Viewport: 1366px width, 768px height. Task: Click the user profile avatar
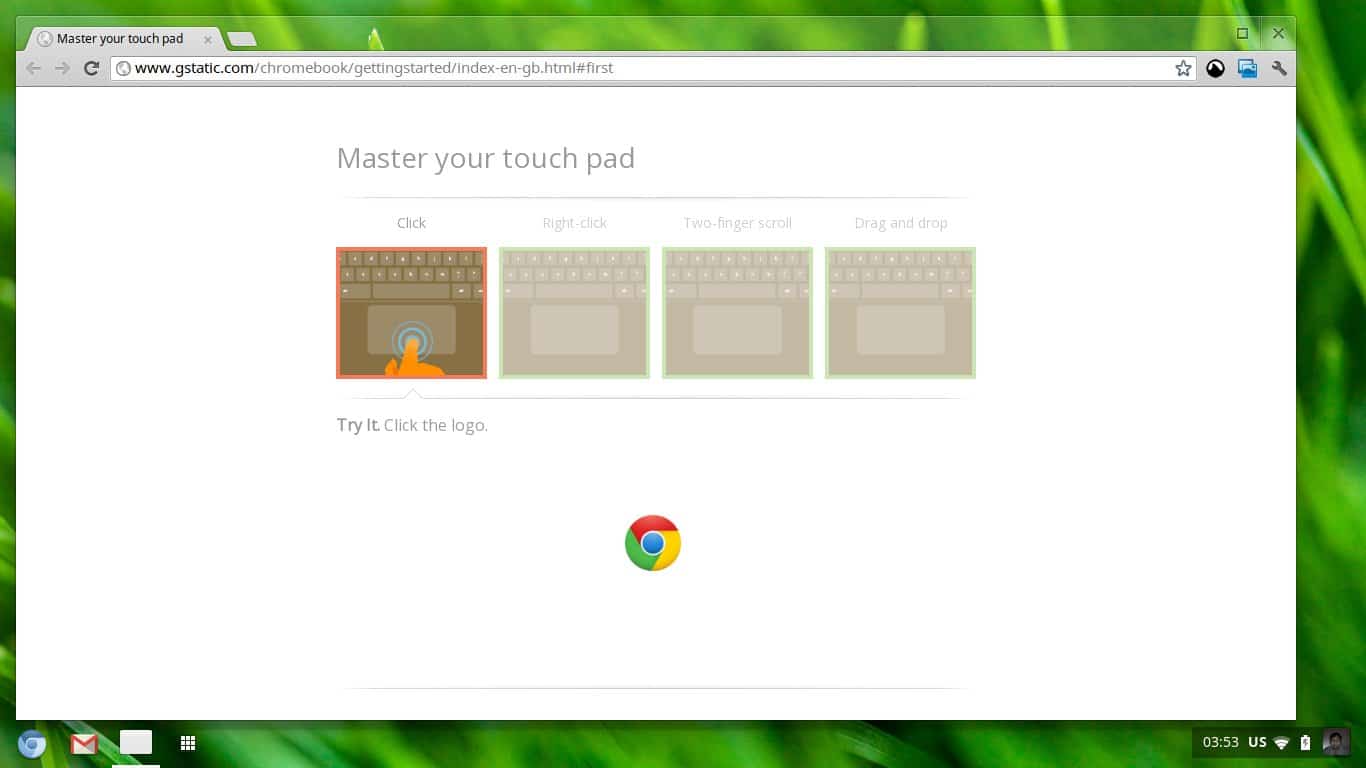pyautogui.click(x=1335, y=742)
